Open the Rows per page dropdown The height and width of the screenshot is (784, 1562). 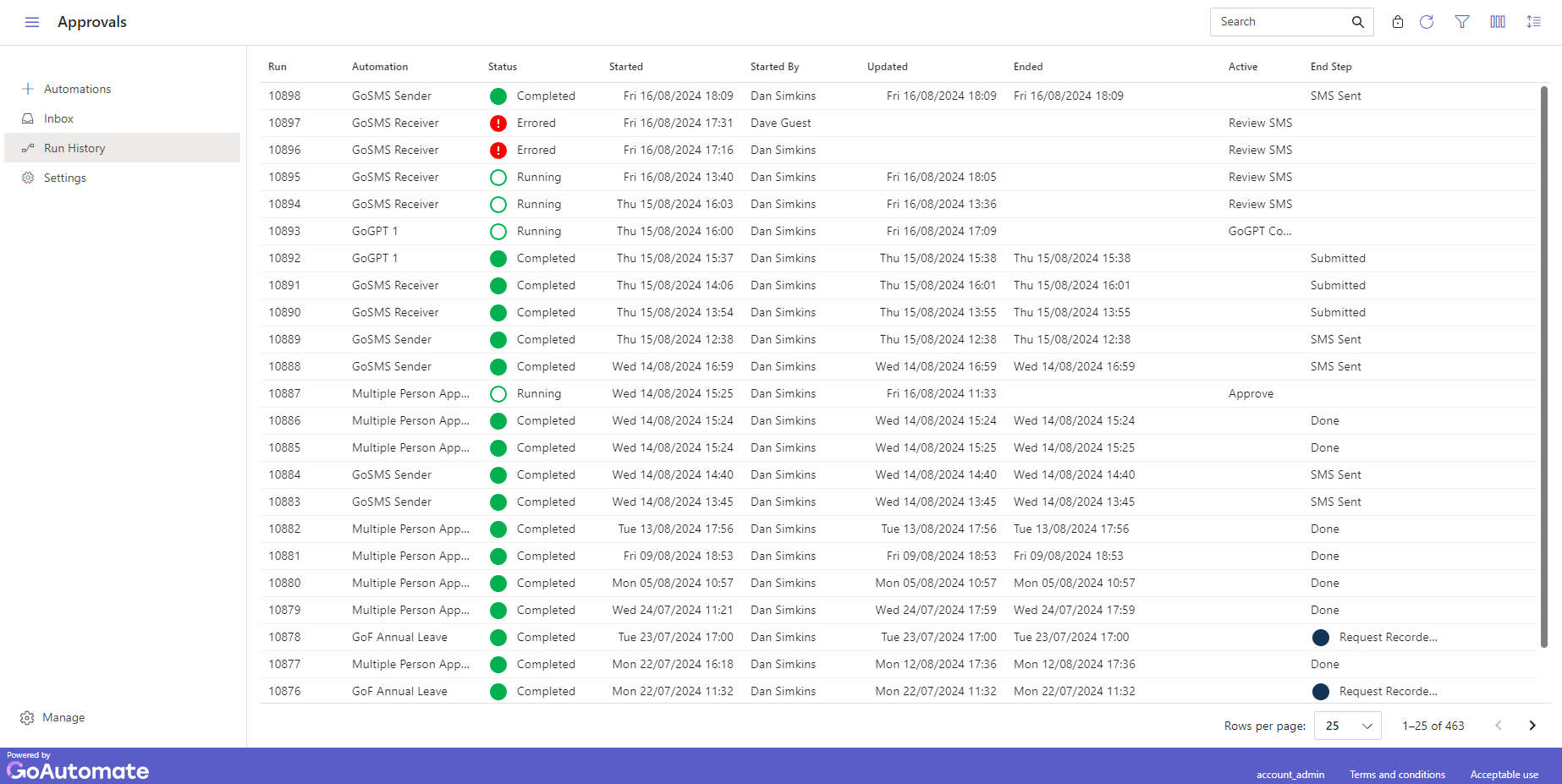[x=1347, y=726]
